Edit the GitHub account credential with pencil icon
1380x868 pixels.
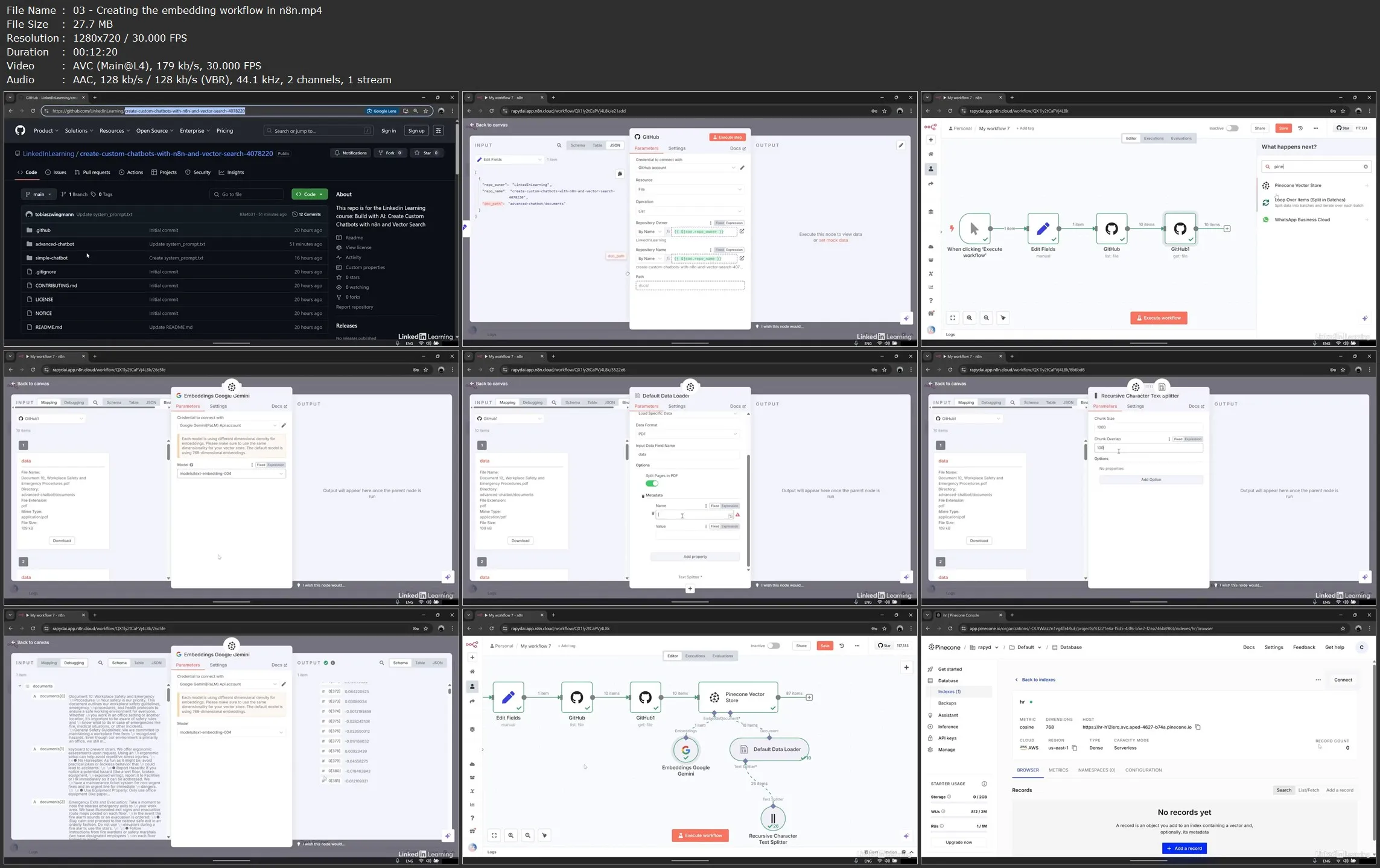(742, 168)
